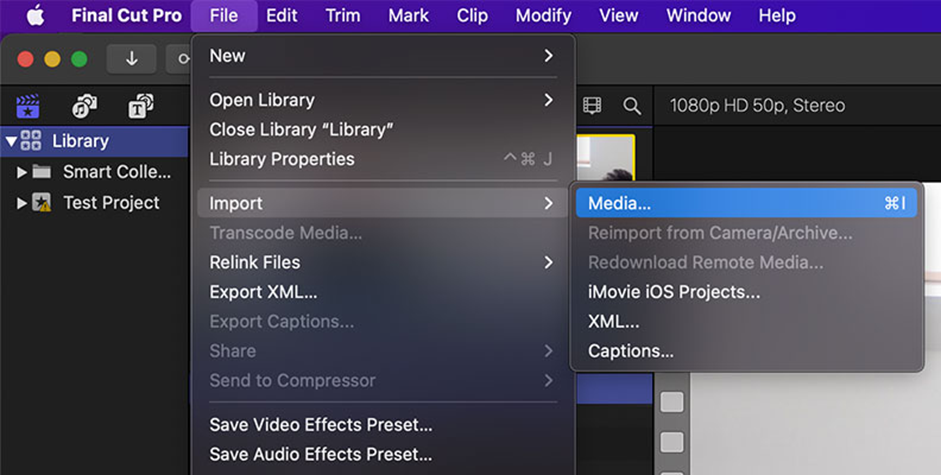Choose Library Properties
941x475 pixels.
click(382, 159)
